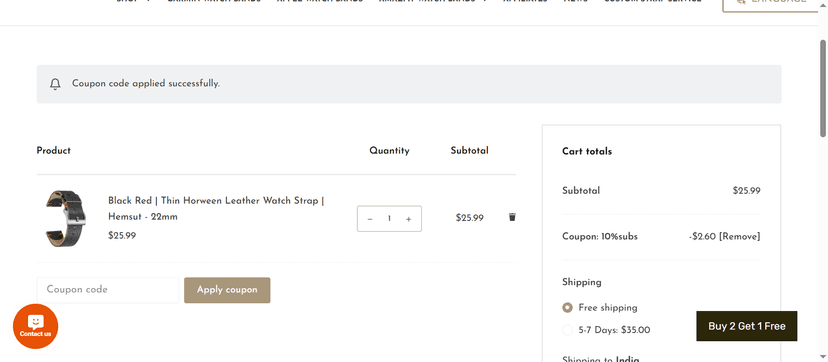Click the Subtotal column header
The height and width of the screenshot is (362, 828).
[469, 150]
